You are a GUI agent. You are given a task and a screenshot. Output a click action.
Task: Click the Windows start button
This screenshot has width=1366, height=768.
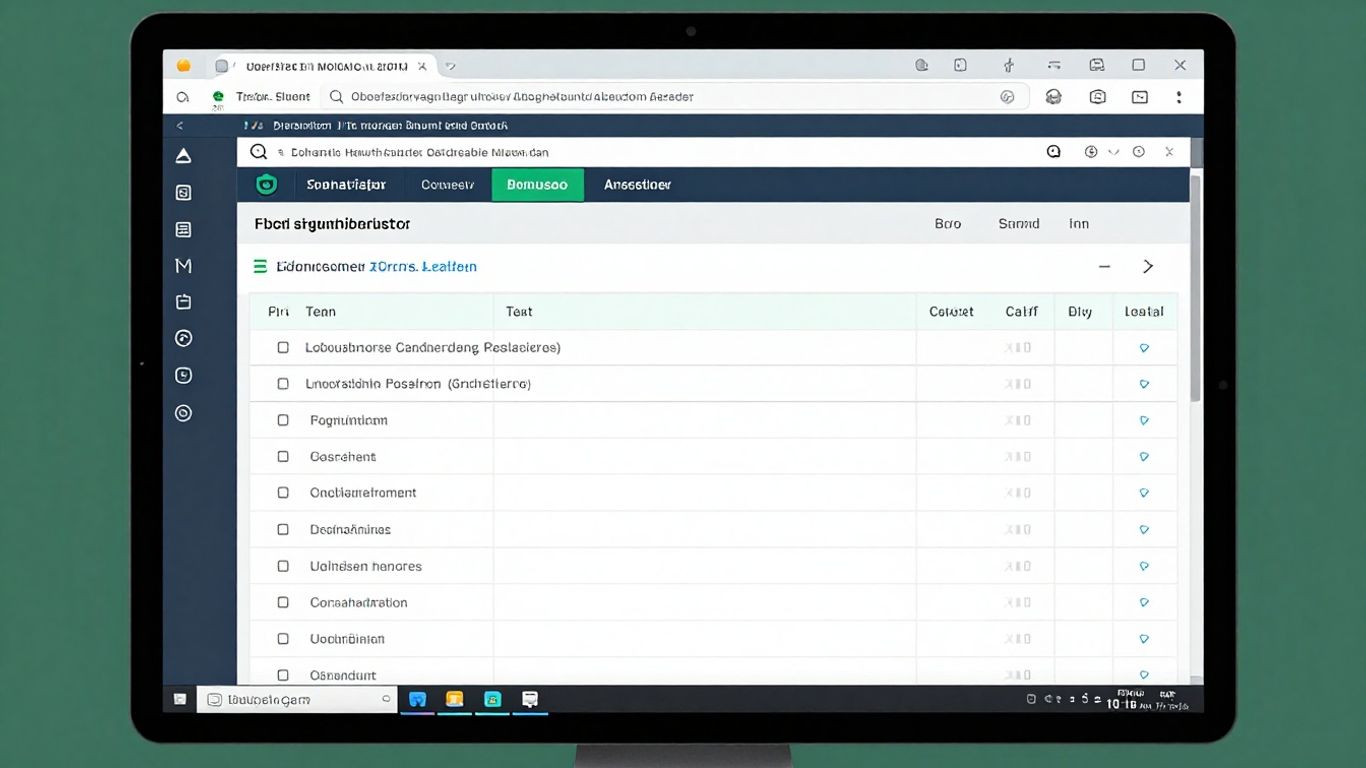tap(180, 700)
